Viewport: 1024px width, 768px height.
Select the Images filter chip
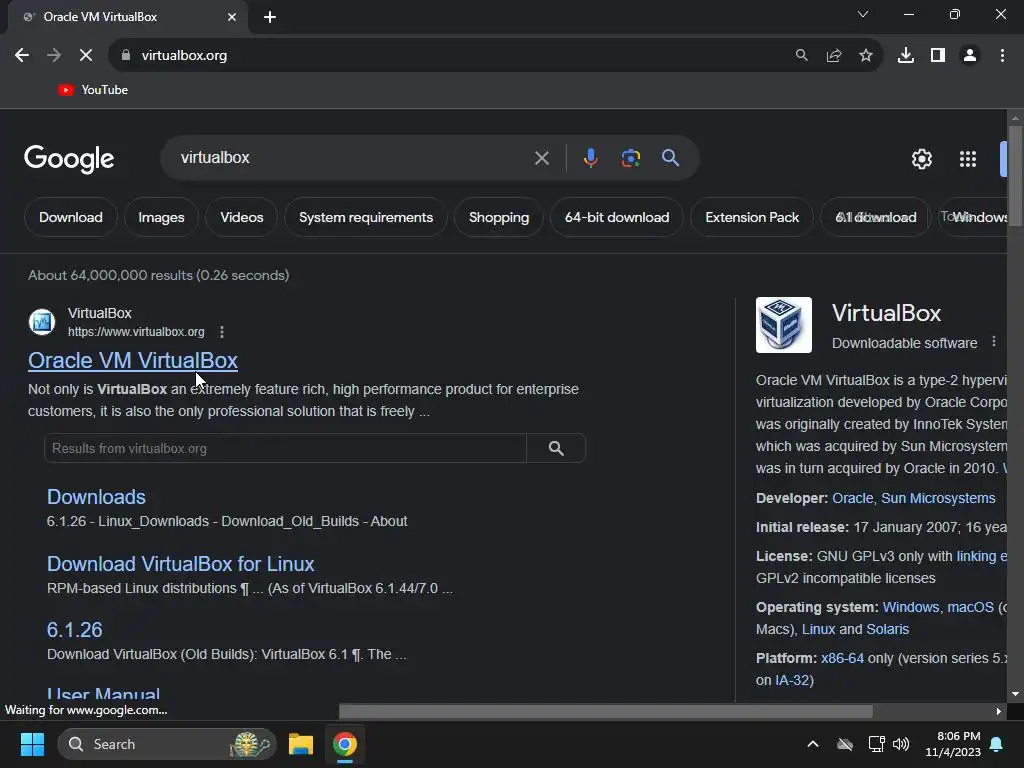[161, 217]
